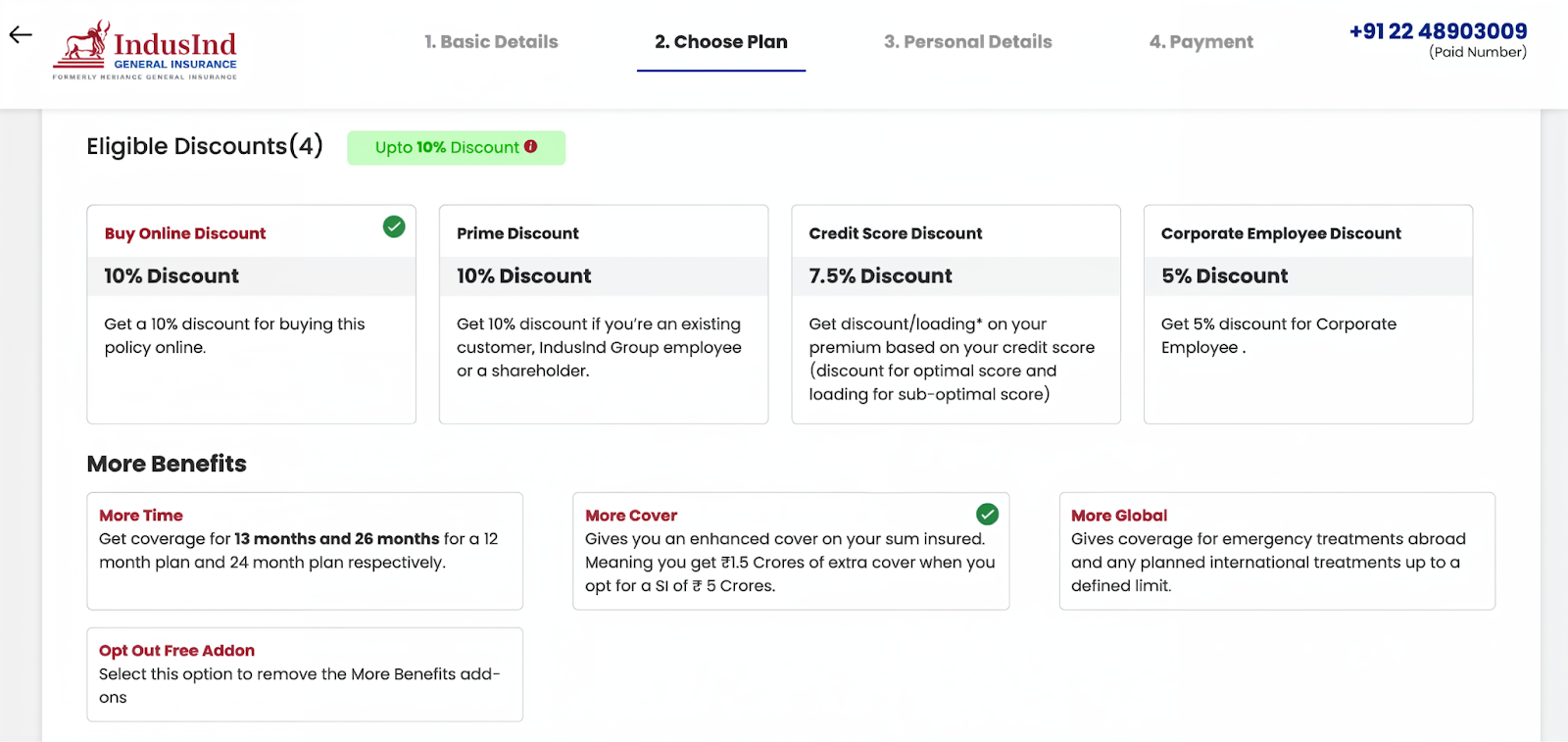Toggle Buy Online Discount green checkmark
Viewport: 1568px width, 742px height.
point(394,227)
